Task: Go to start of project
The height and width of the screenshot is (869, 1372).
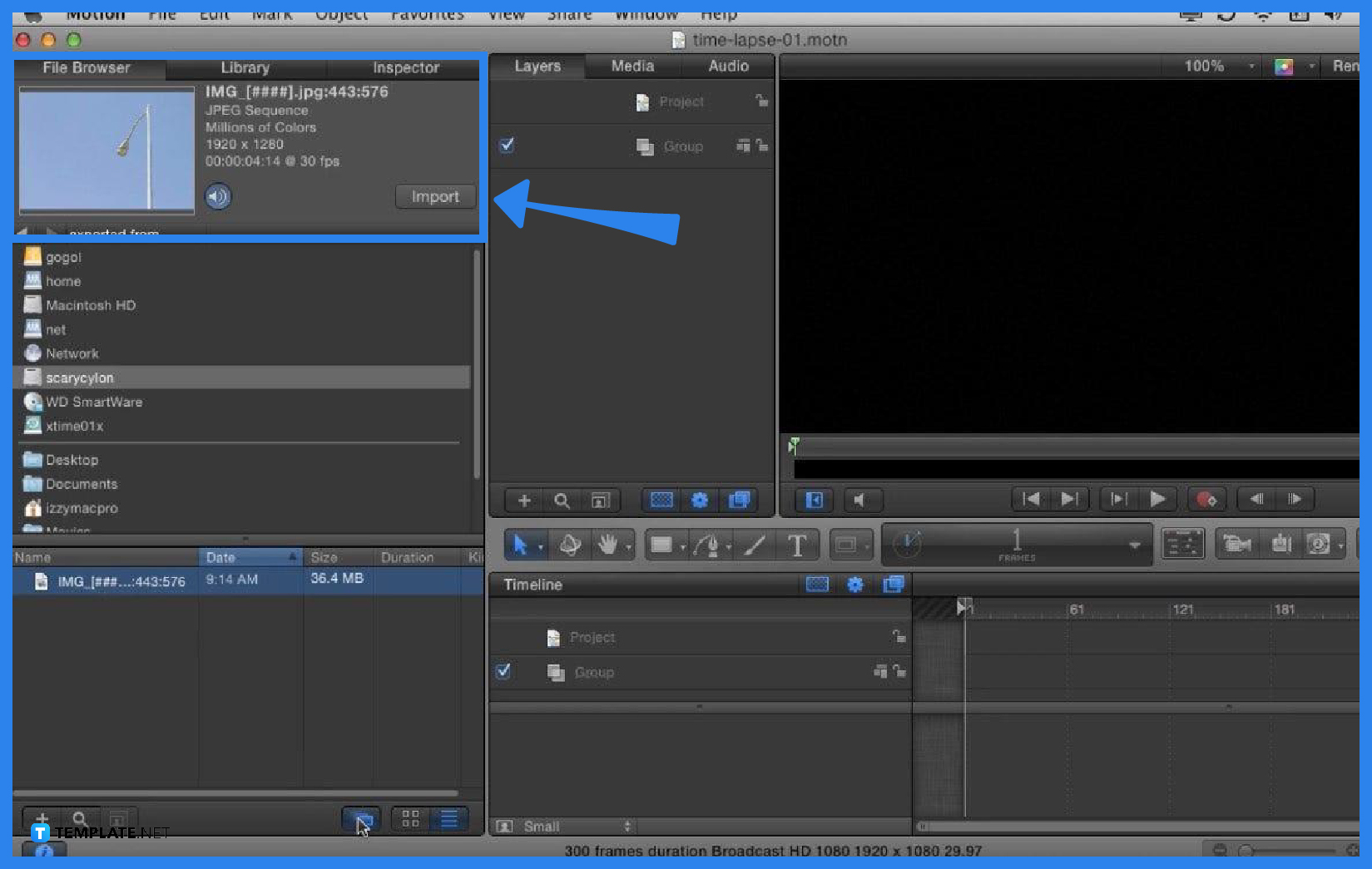Action: (1030, 499)
